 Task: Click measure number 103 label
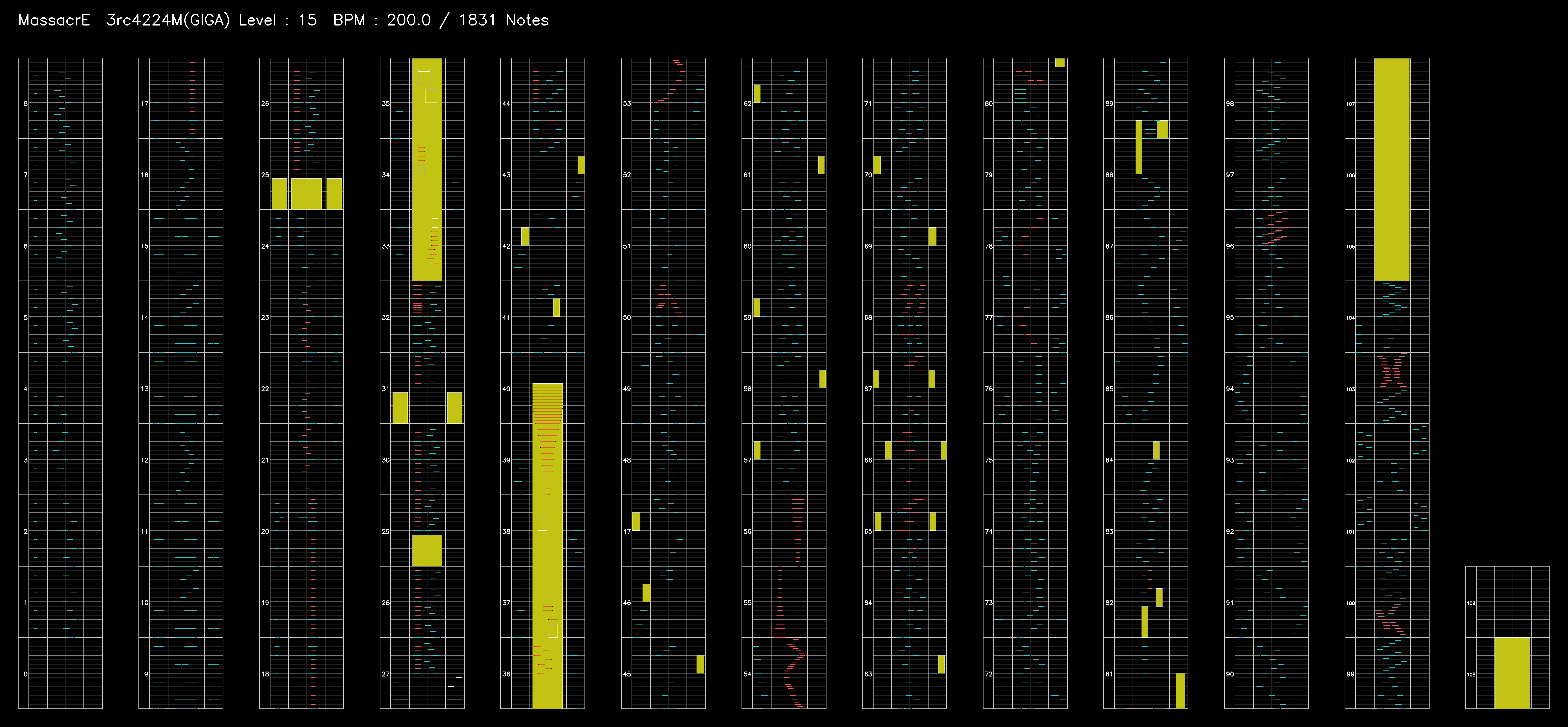tap(1351, 389)
